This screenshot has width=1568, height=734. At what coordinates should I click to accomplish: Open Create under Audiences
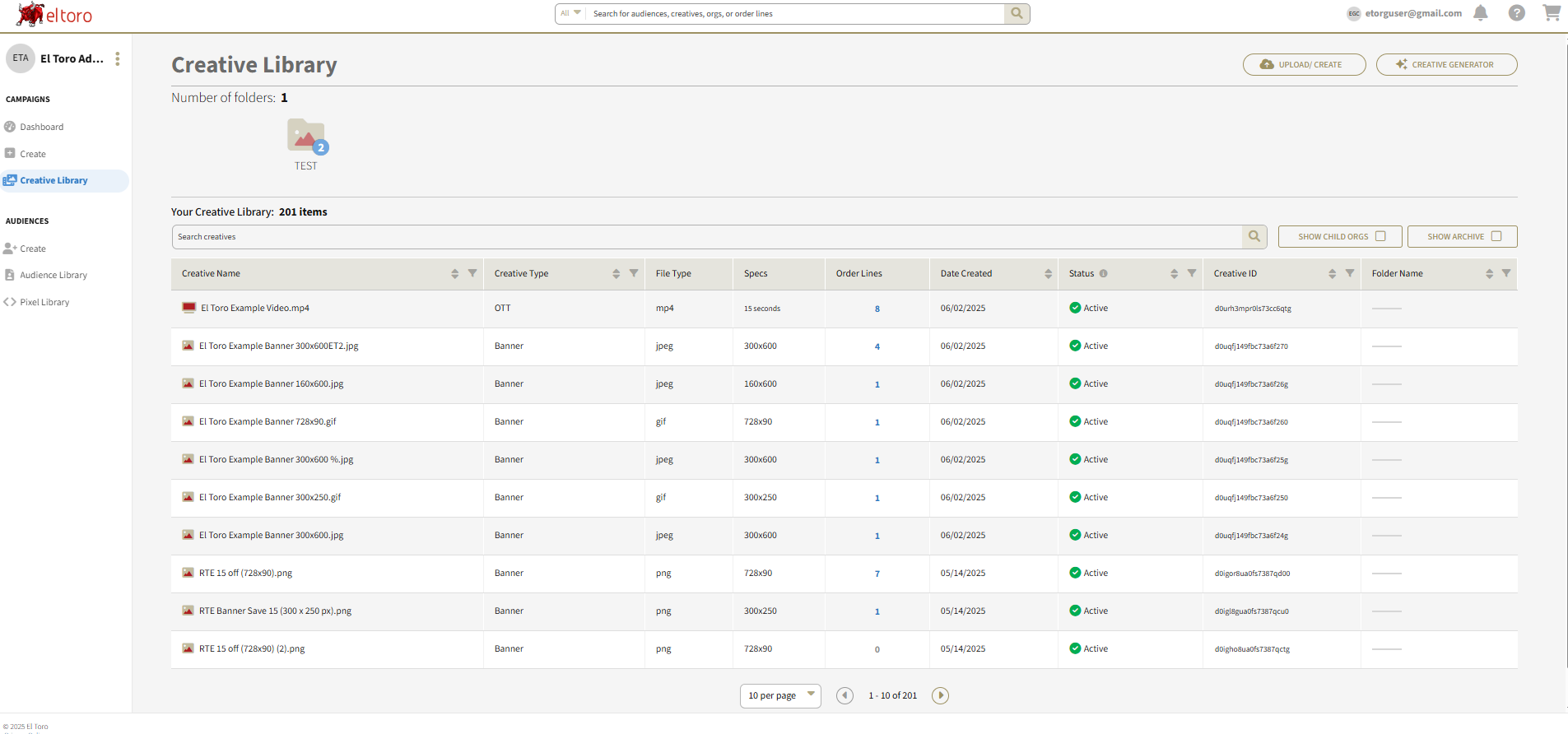pyautogui.click(x=33, y=249)
